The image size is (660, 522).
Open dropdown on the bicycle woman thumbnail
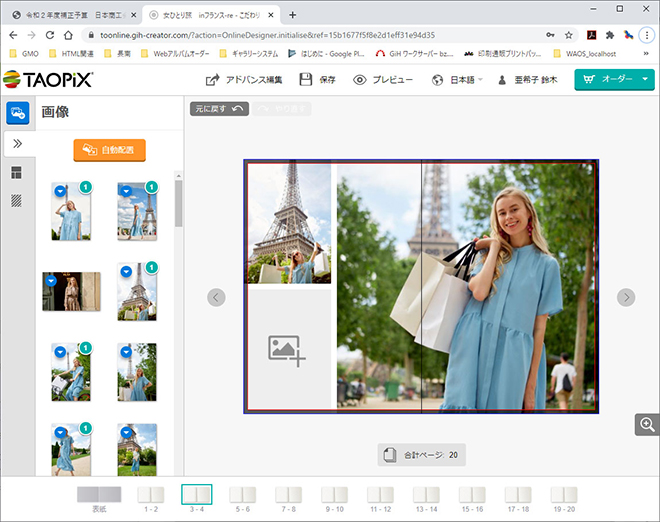[x=60, y=352]
